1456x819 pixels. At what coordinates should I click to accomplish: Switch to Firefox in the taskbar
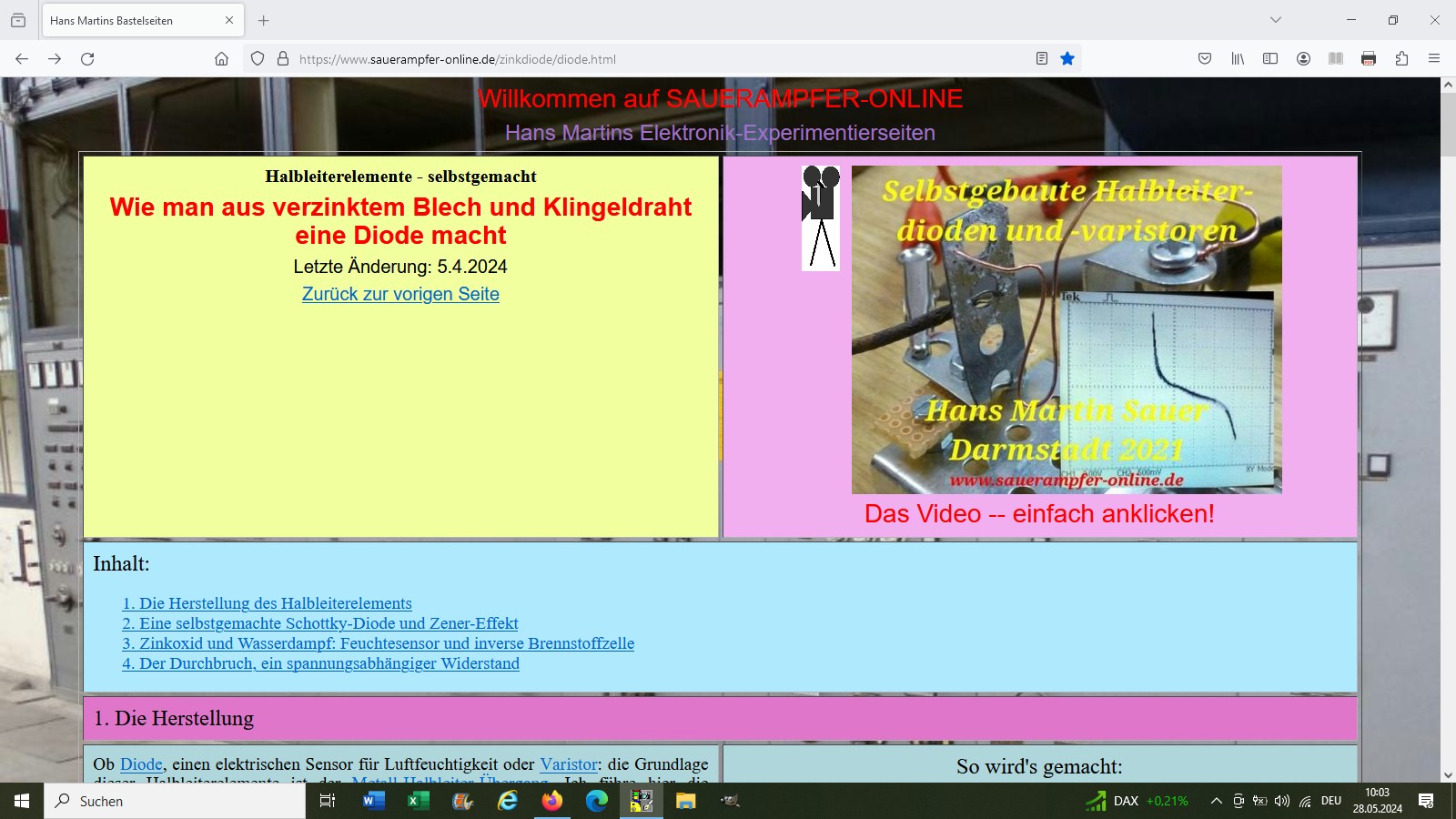(x=552, y=801)
